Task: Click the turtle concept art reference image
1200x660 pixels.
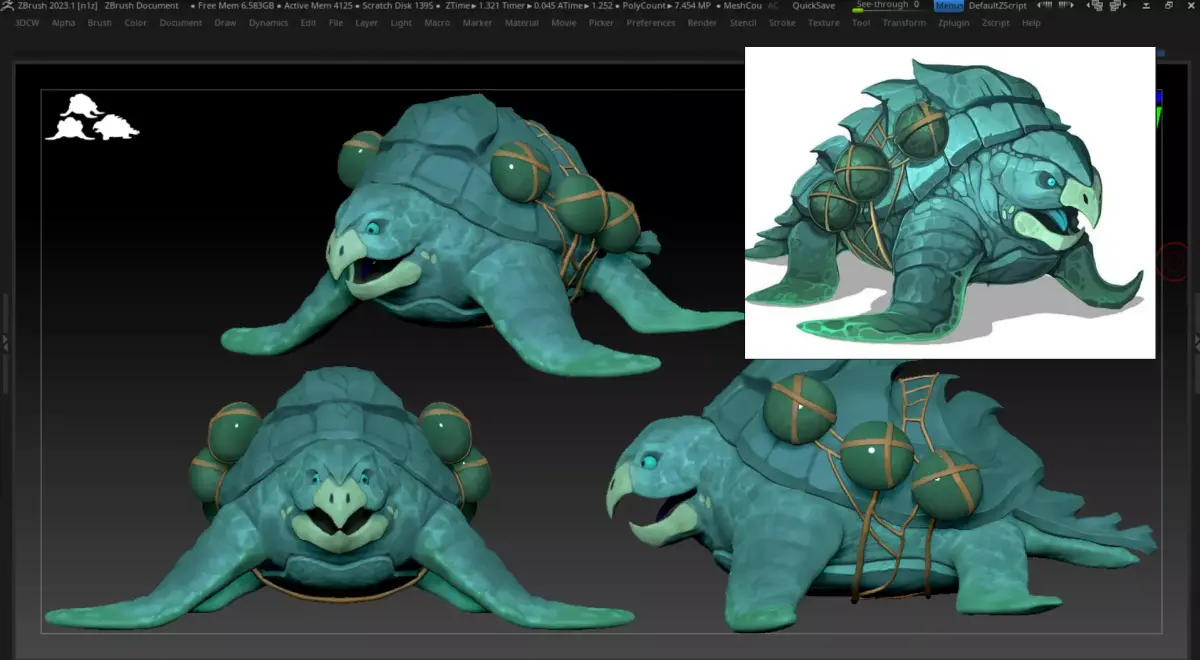Action: click(x=950, y=202)
